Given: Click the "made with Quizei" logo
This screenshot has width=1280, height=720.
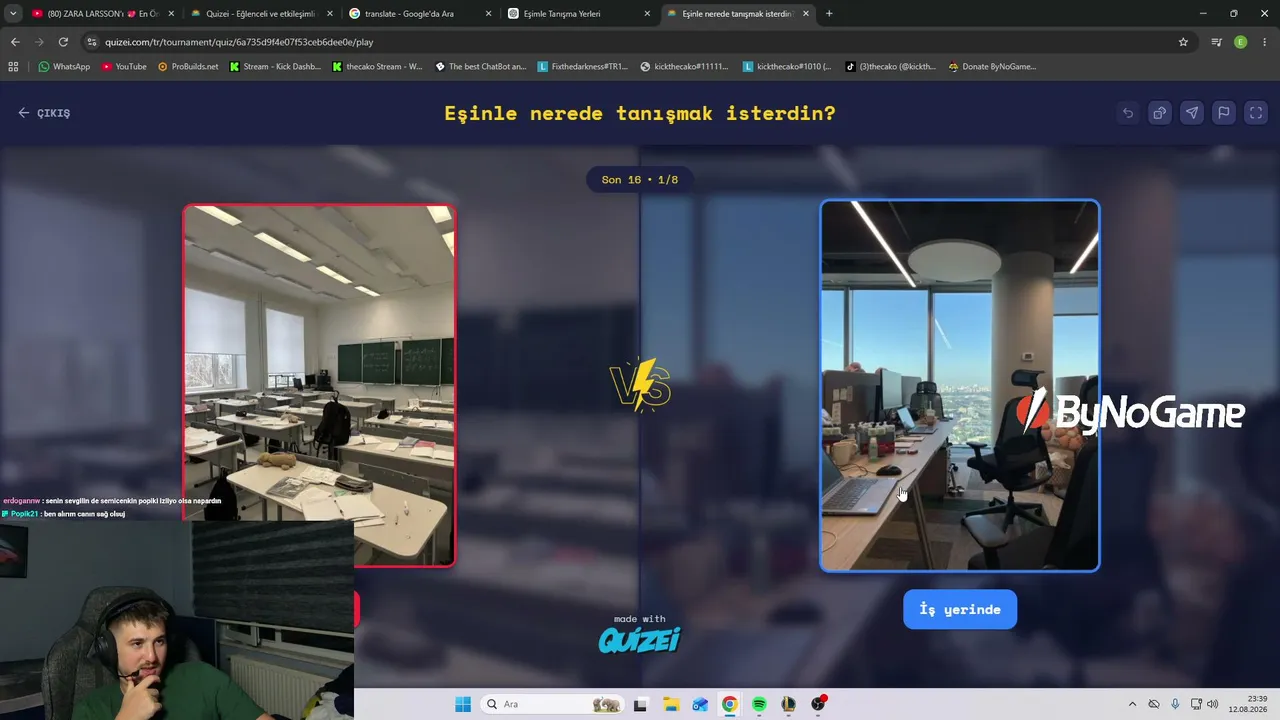Looking at the screenshot, I should pos(640,634).
